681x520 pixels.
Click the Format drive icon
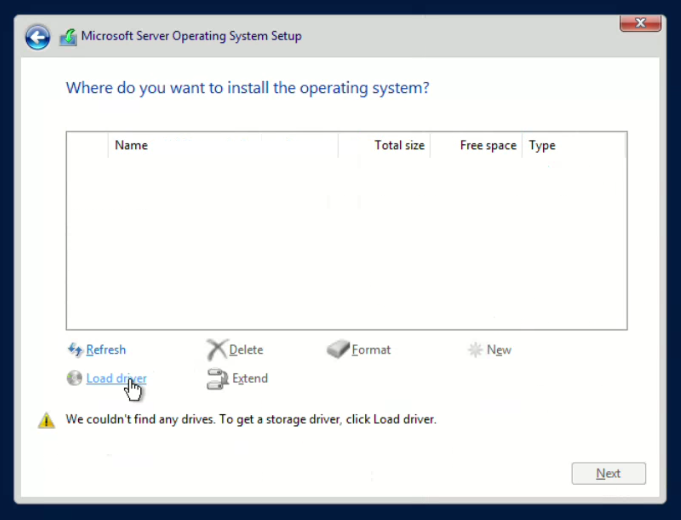click(338, 350)
